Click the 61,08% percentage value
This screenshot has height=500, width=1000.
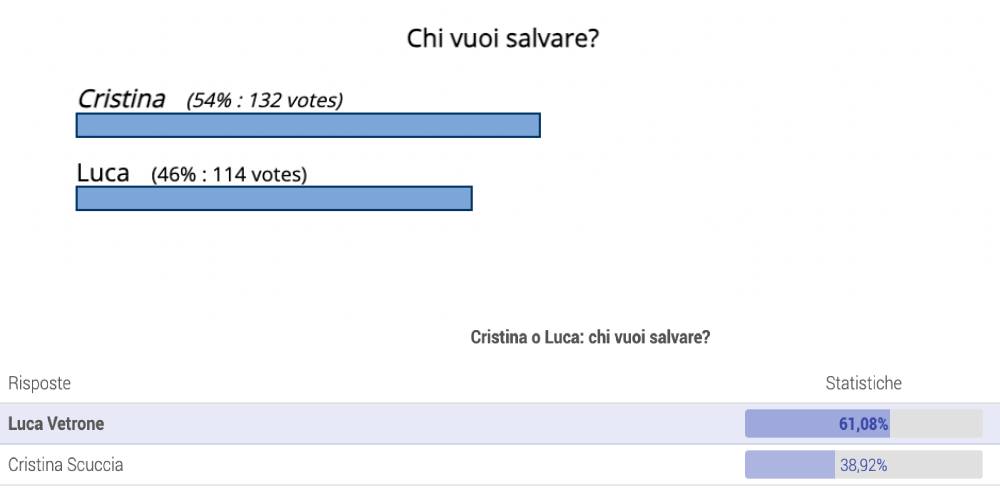864,424
